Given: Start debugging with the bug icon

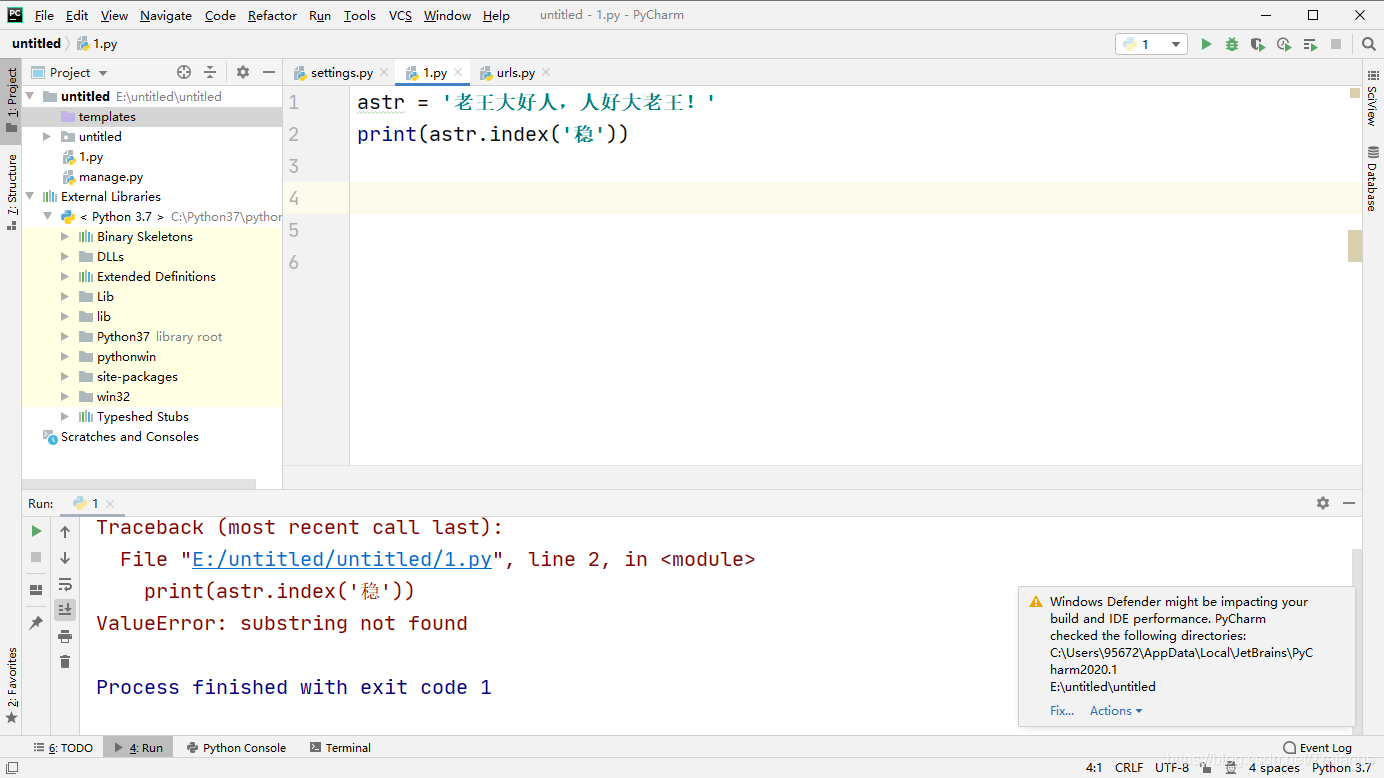Looking at the screenshot, I should point(1232,44).
